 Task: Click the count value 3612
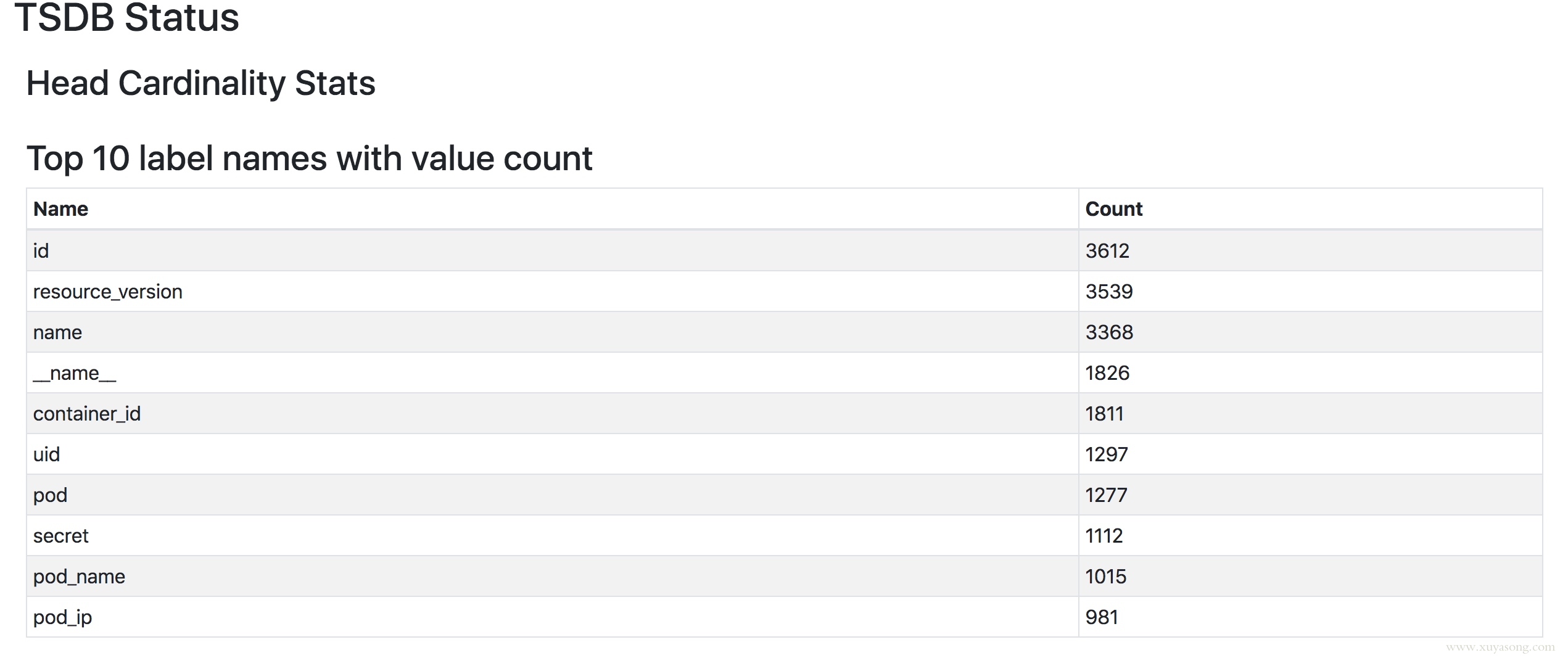tap(1107, 251)
